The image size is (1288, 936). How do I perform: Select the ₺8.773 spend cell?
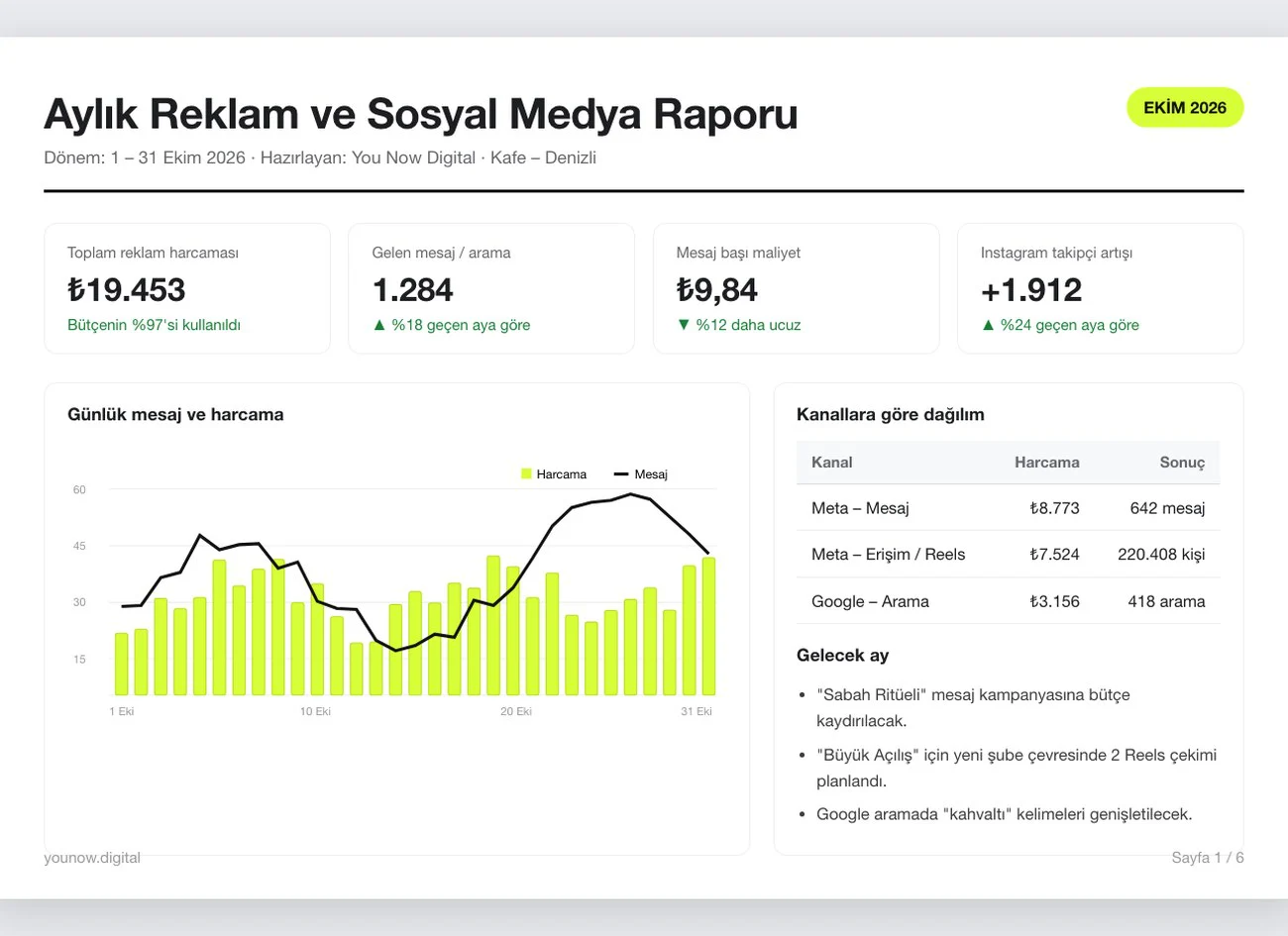[1054, 508]
